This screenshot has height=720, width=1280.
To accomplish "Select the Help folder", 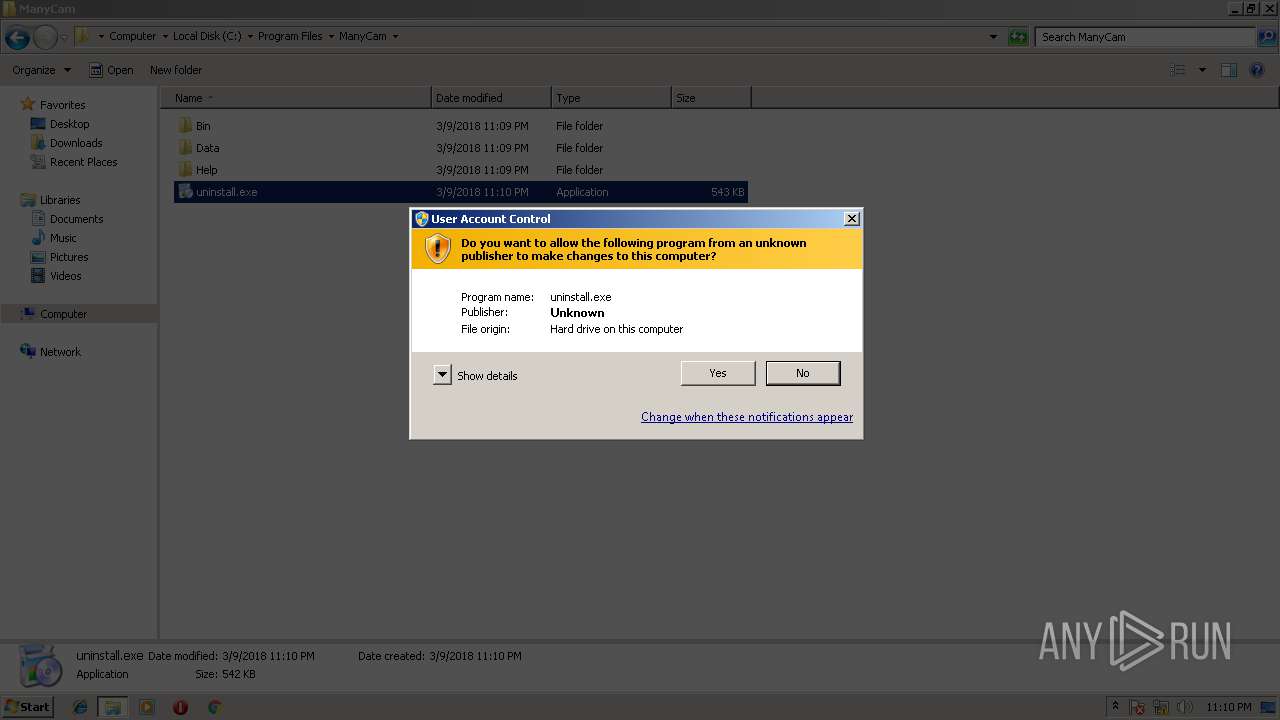I will (x=461, y=170).
